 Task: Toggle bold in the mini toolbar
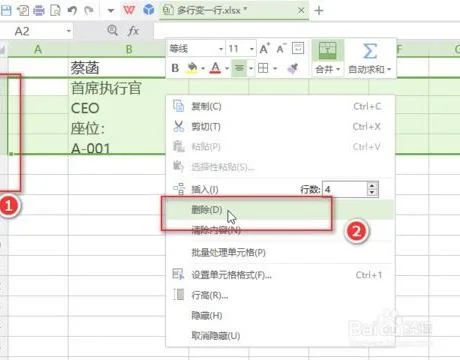point(175,68)
